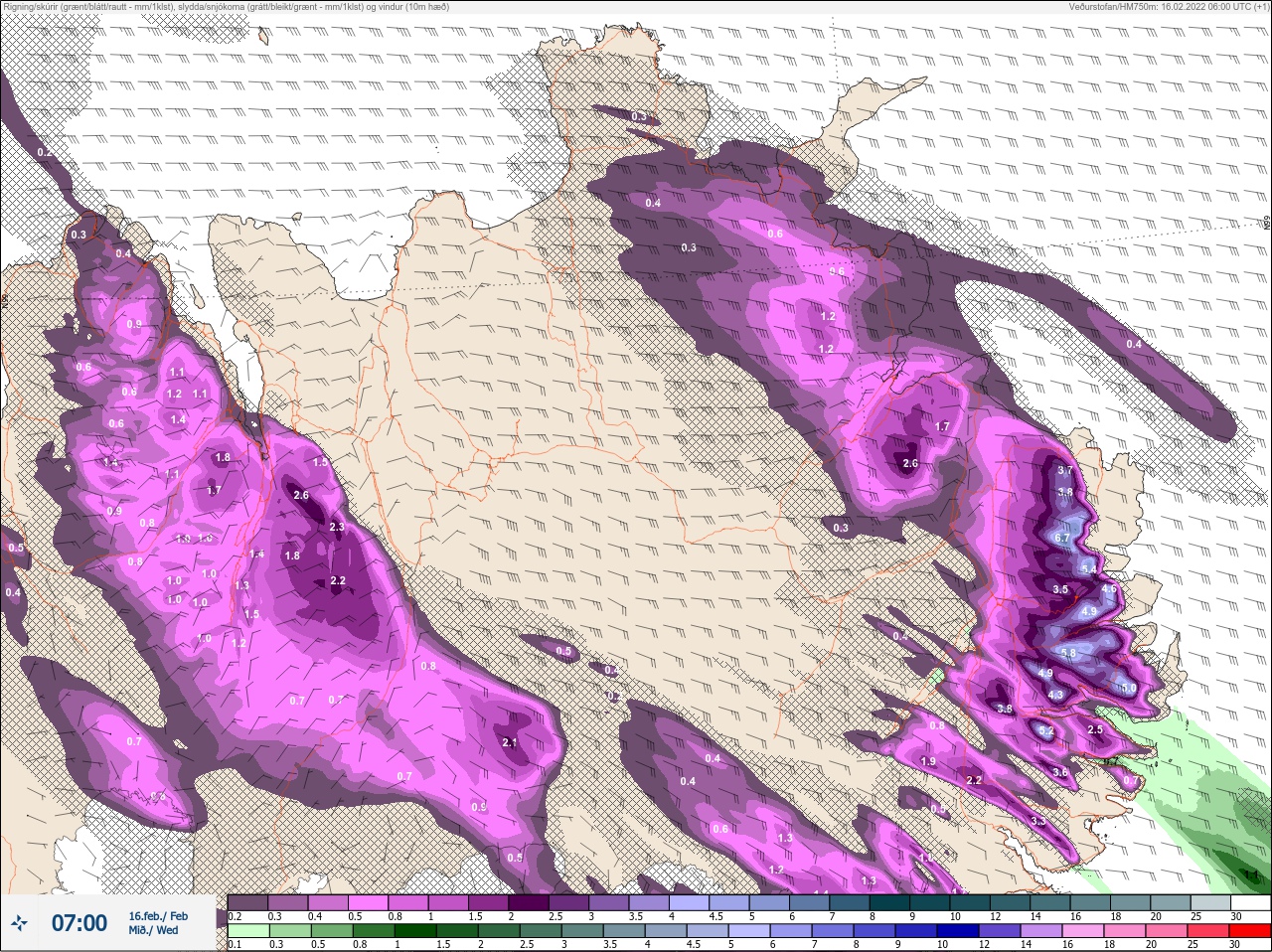
Task: Click the 5.8 precipitation value on the map
Action: (x=1068, y=653)
